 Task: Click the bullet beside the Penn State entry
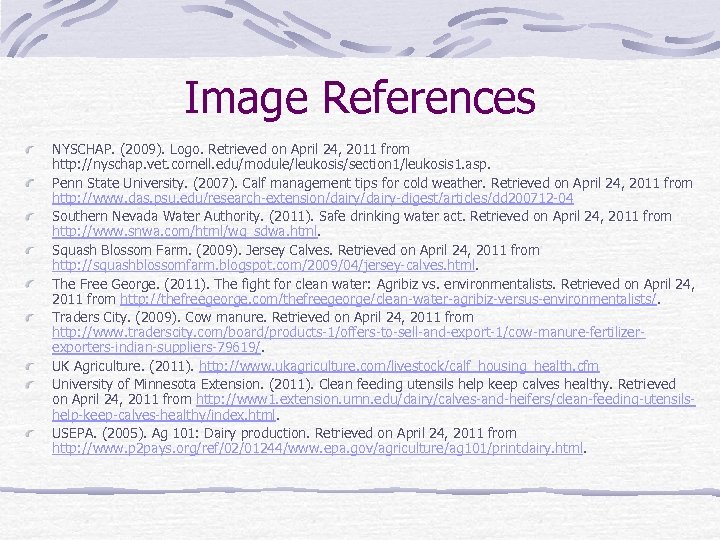[30, 184]
